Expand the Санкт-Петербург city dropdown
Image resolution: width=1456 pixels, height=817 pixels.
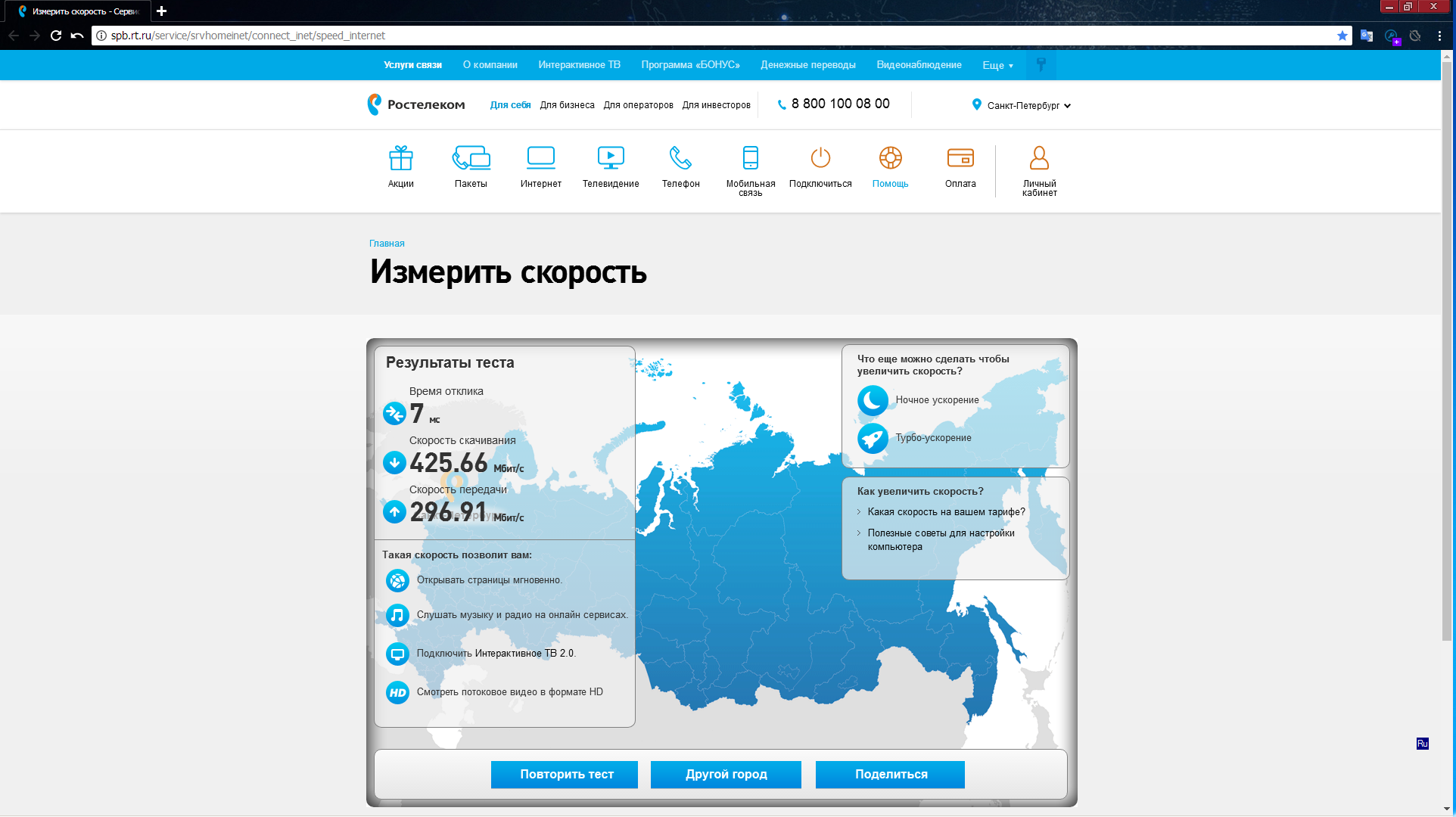(x=1022, y=106)
